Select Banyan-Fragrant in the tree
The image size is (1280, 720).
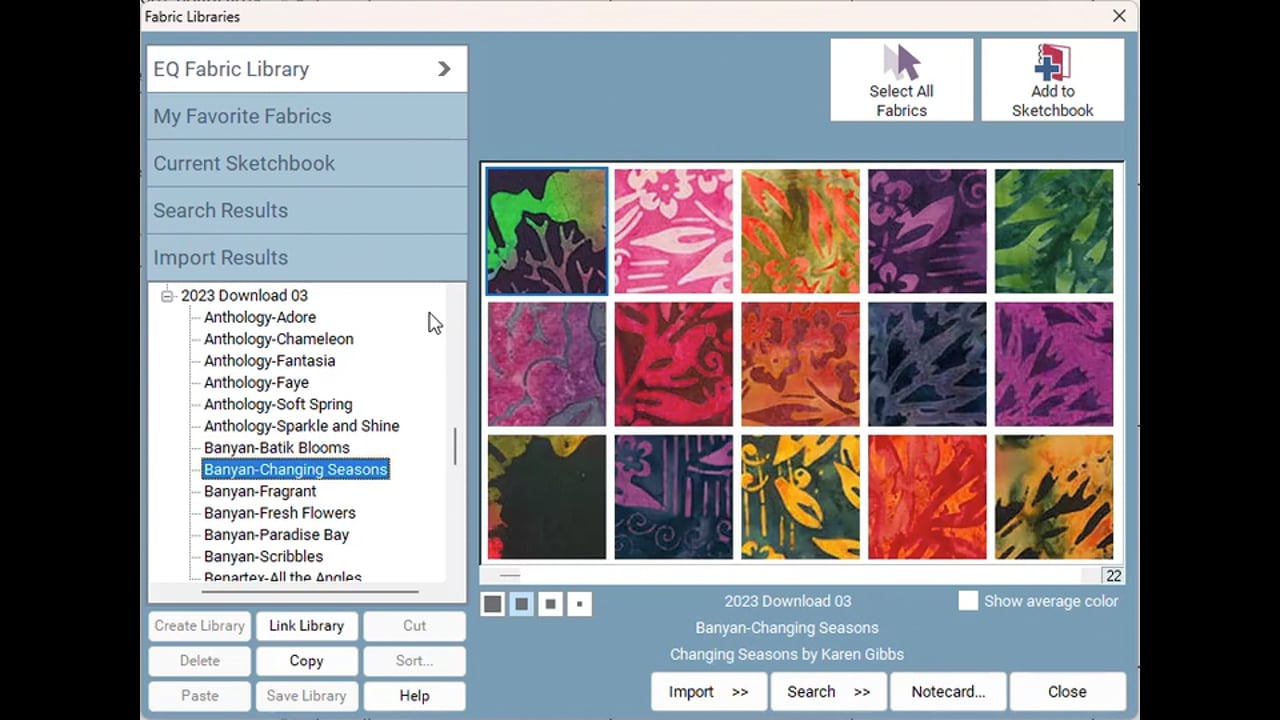[x=260, y=491]
